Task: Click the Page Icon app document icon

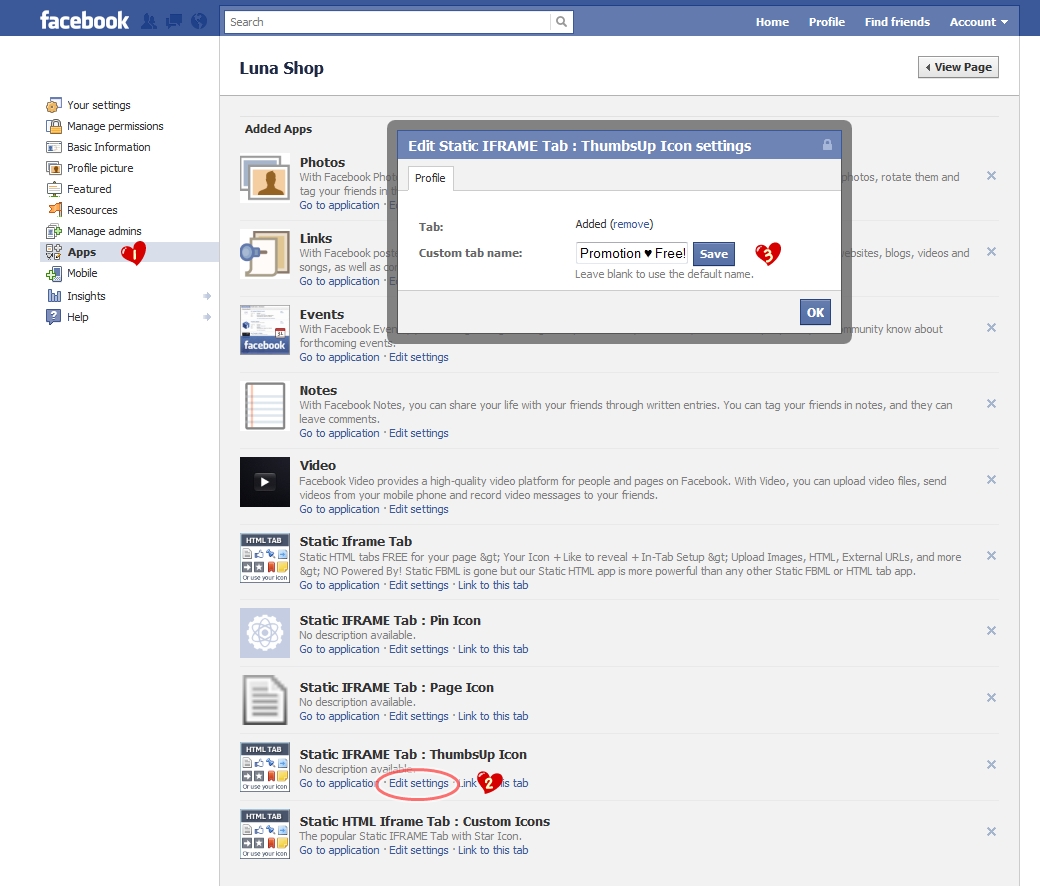Action: 265,700
